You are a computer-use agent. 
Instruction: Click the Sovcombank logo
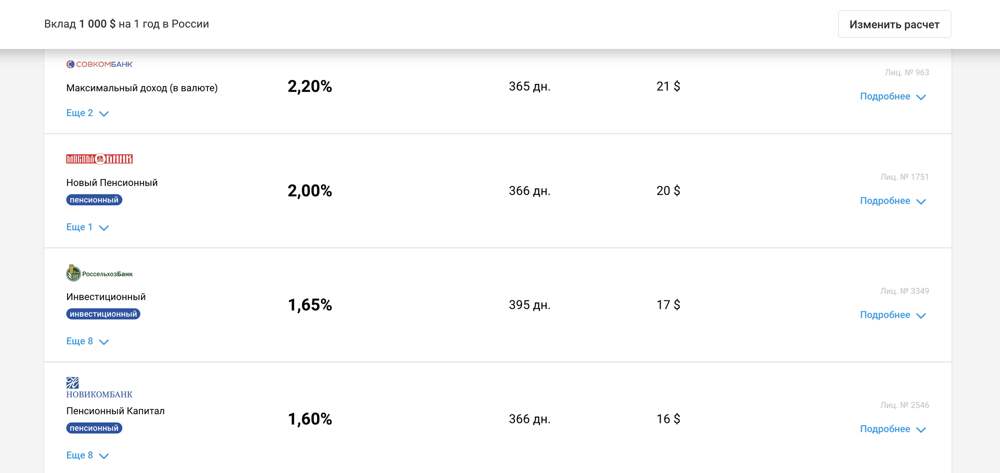(99, 64)
